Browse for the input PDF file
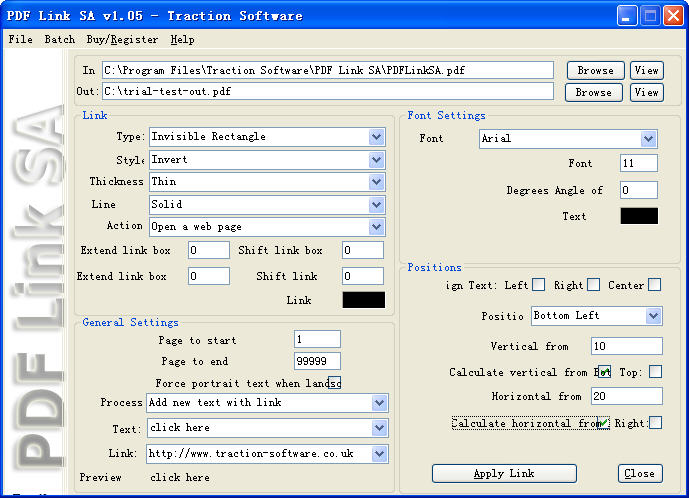The height and width of the screenshot is (498, 689). 595,70
